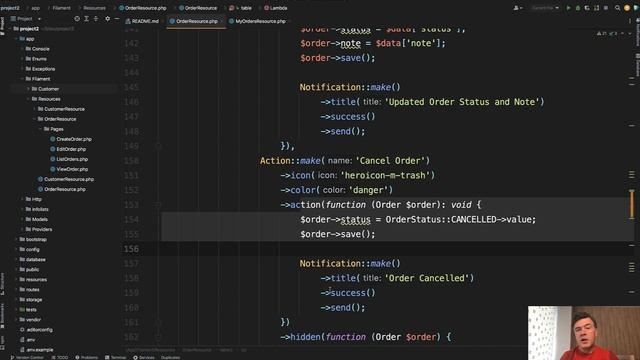Click the OrderResource class breadcrumb

pyautogui.click(x=198, y=8)
